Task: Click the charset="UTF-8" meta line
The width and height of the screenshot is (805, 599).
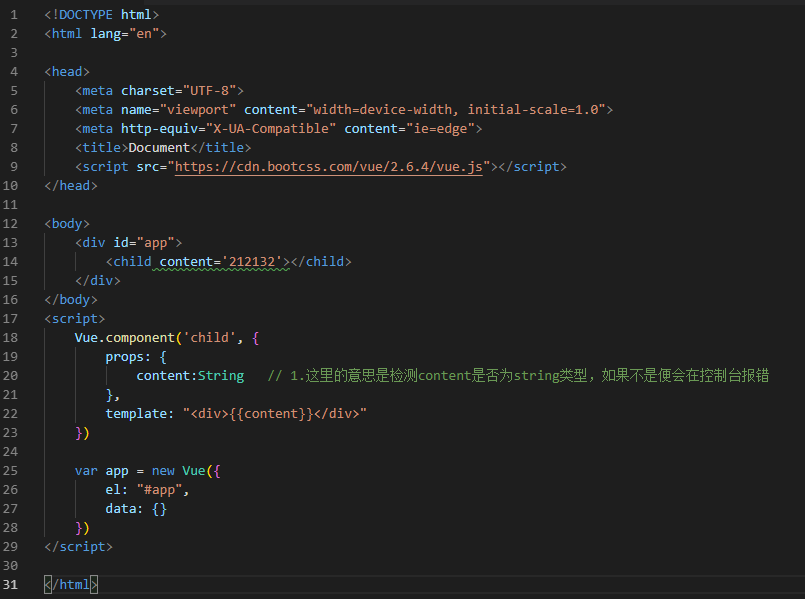Action: [x=159, y=91]
